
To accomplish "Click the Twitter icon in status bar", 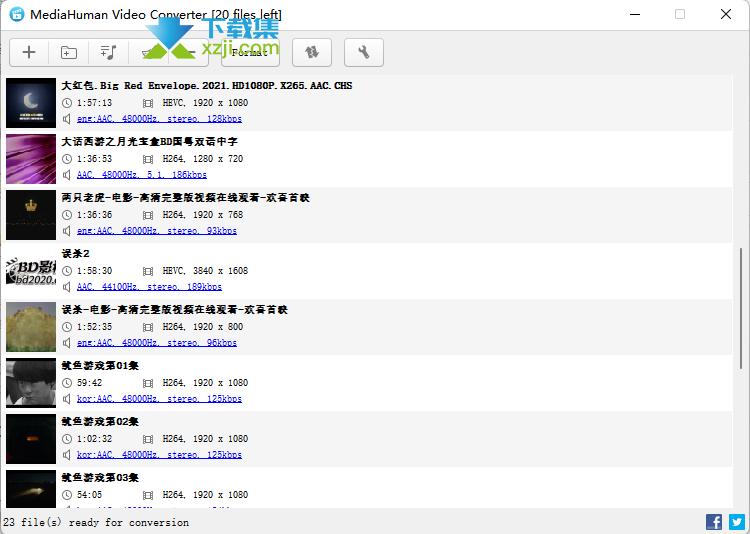I will click(737, 522).
